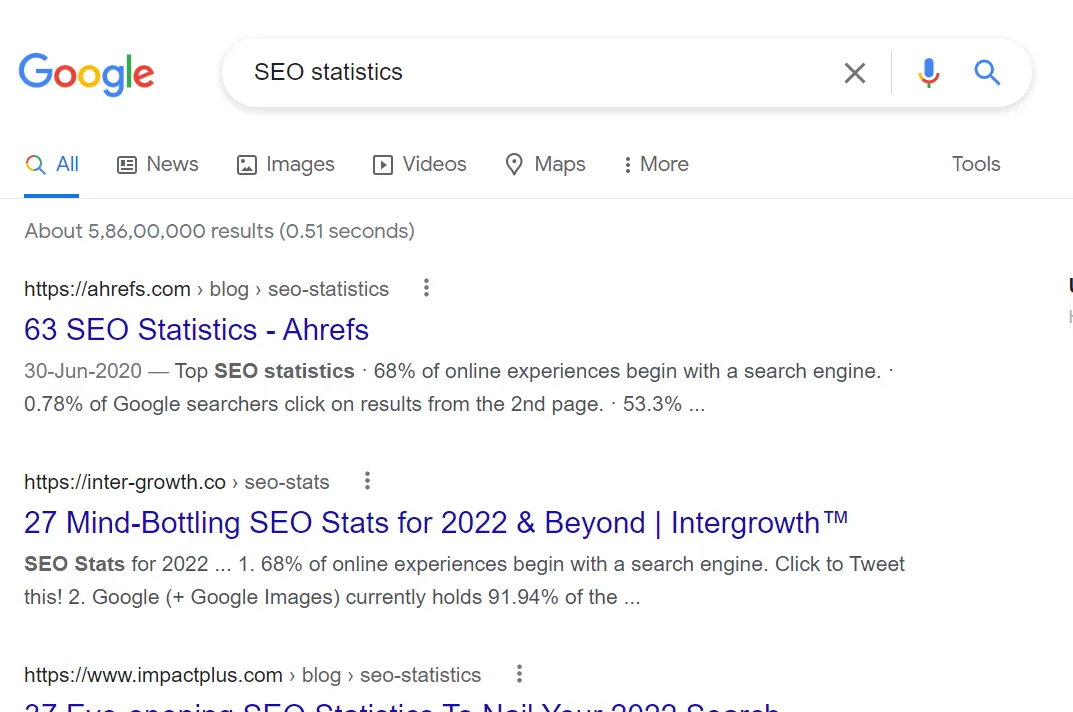Open the Videos results tab
The height and width of the screenshot is (712, 1073).
[420, 164]
